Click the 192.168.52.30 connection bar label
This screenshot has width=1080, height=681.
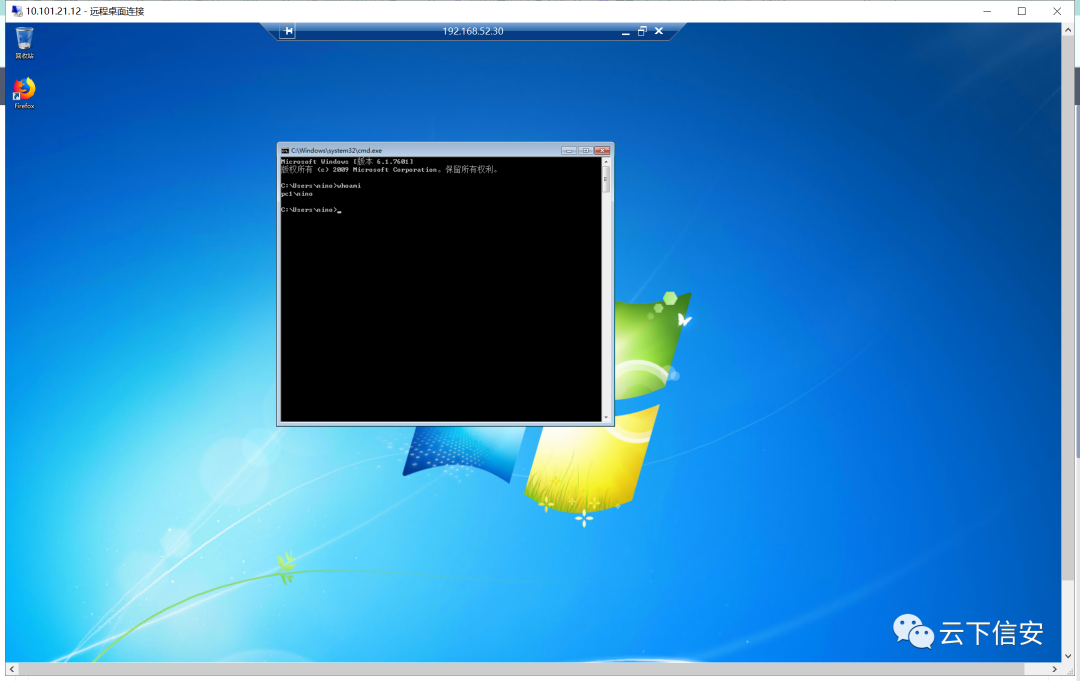(472, 32)
